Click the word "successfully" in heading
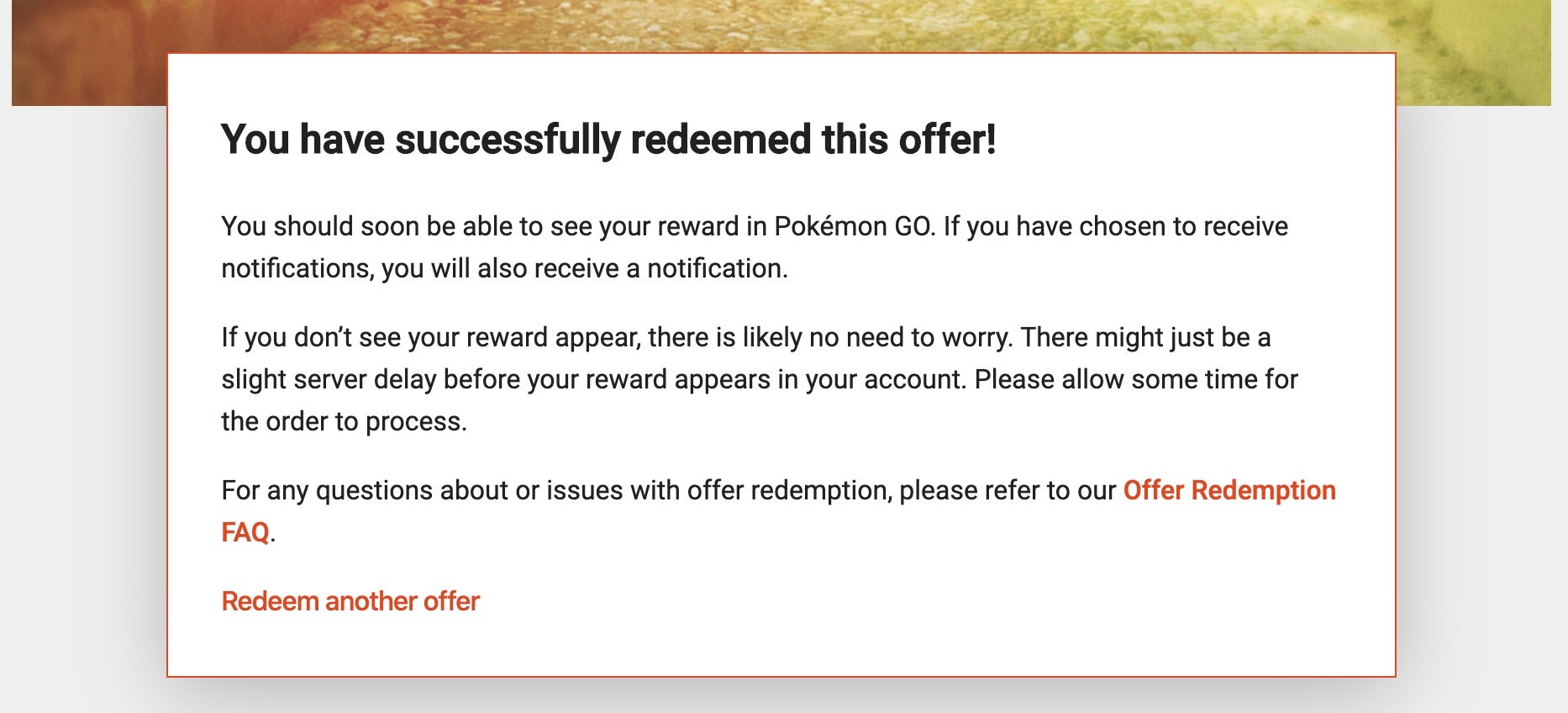Viewport: 1568px width, 713px height. 508,140
